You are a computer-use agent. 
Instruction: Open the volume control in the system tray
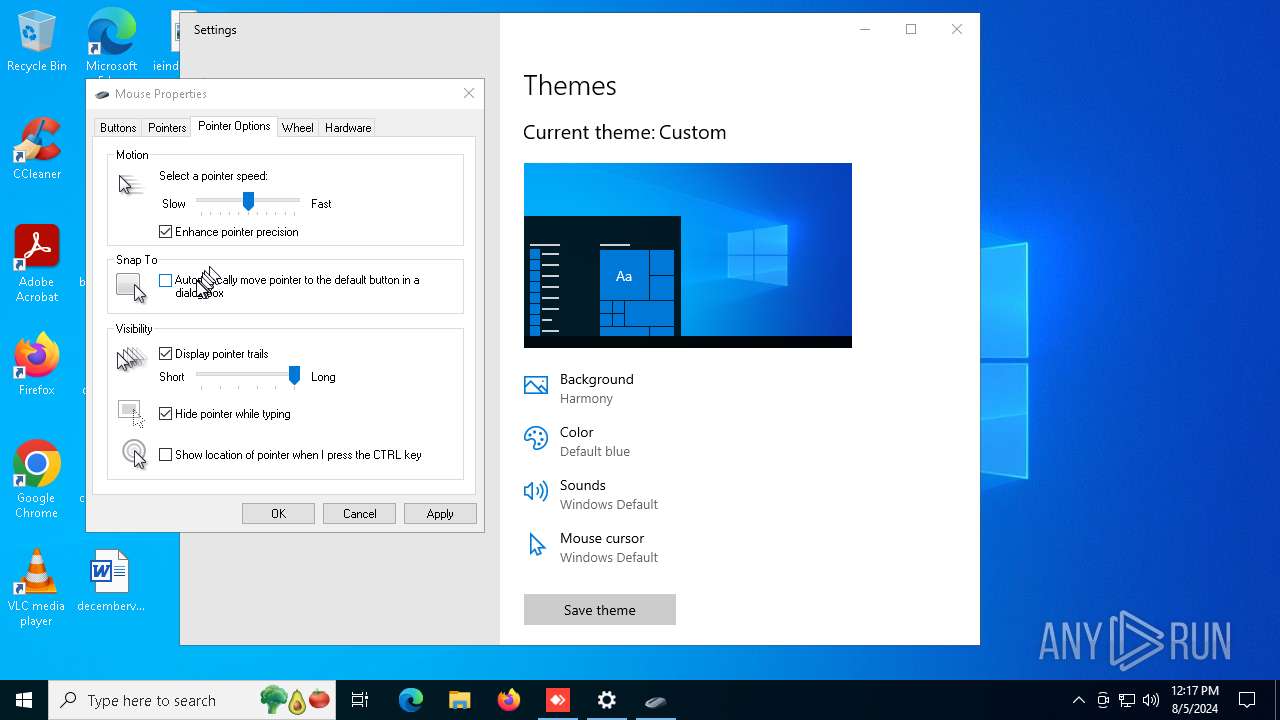[x=1151, y=700]
